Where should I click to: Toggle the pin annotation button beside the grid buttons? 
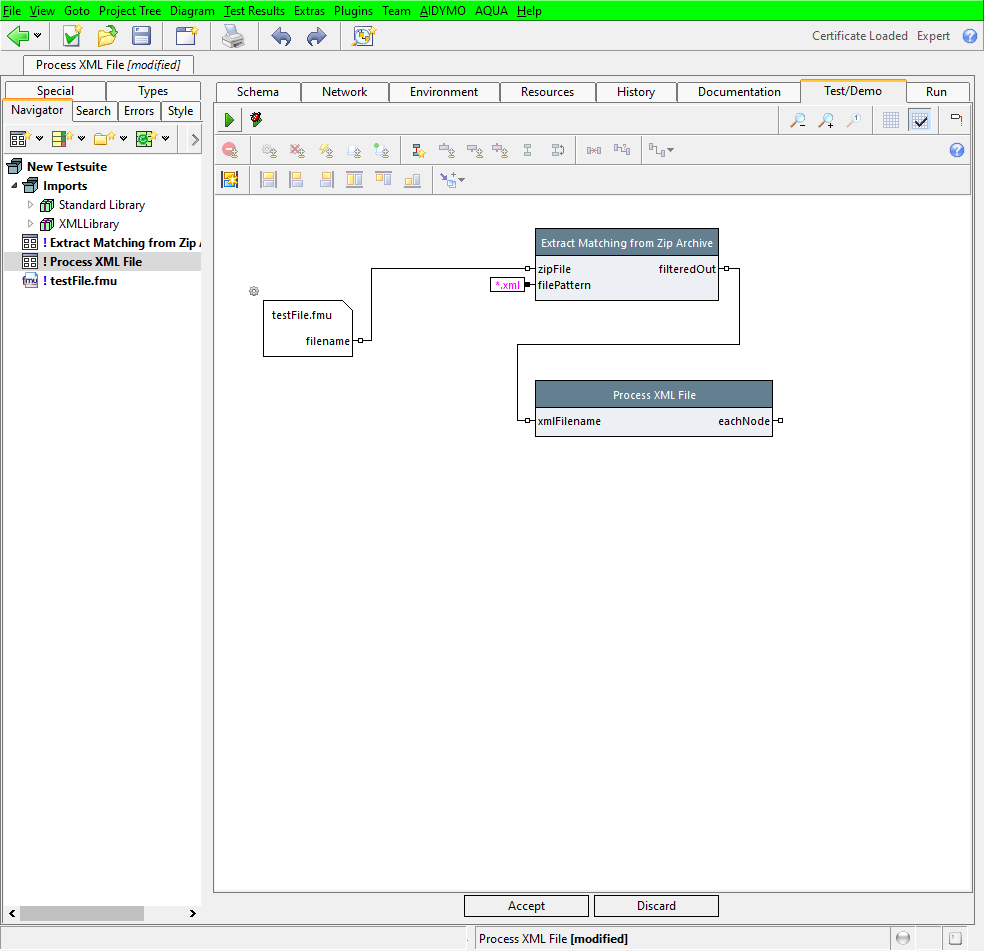click(x=956, y=120)
